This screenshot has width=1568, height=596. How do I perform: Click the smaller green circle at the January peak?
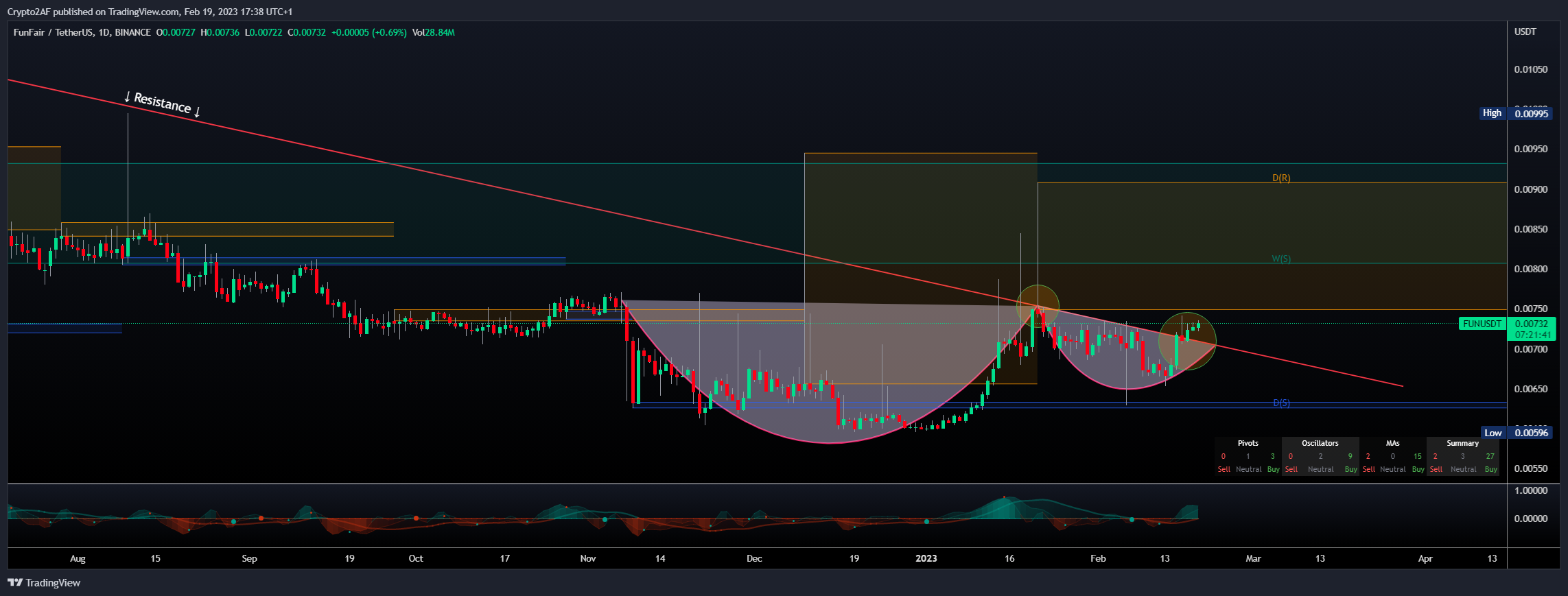coord(1038,306)
